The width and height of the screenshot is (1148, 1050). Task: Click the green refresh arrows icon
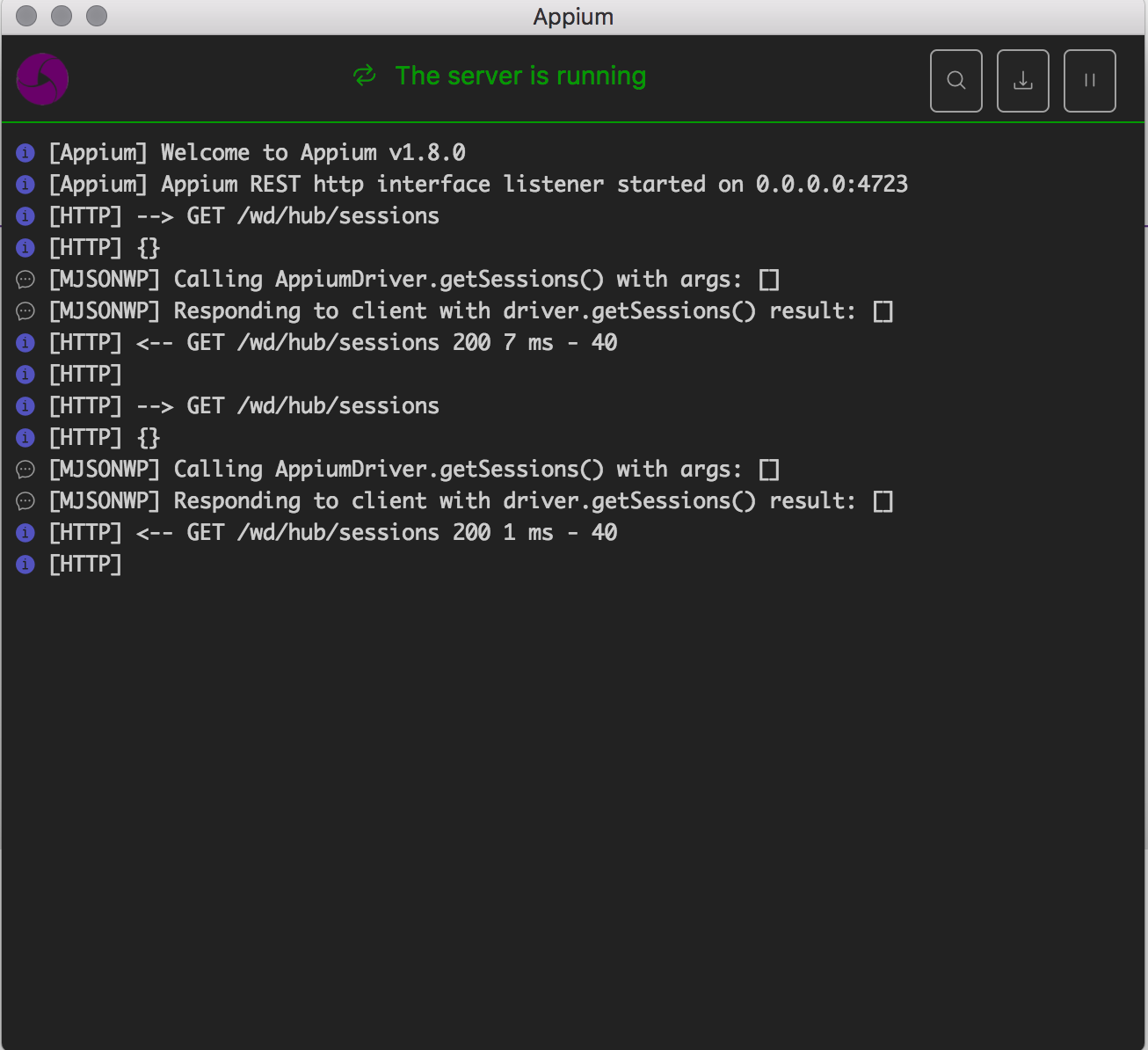364,77
